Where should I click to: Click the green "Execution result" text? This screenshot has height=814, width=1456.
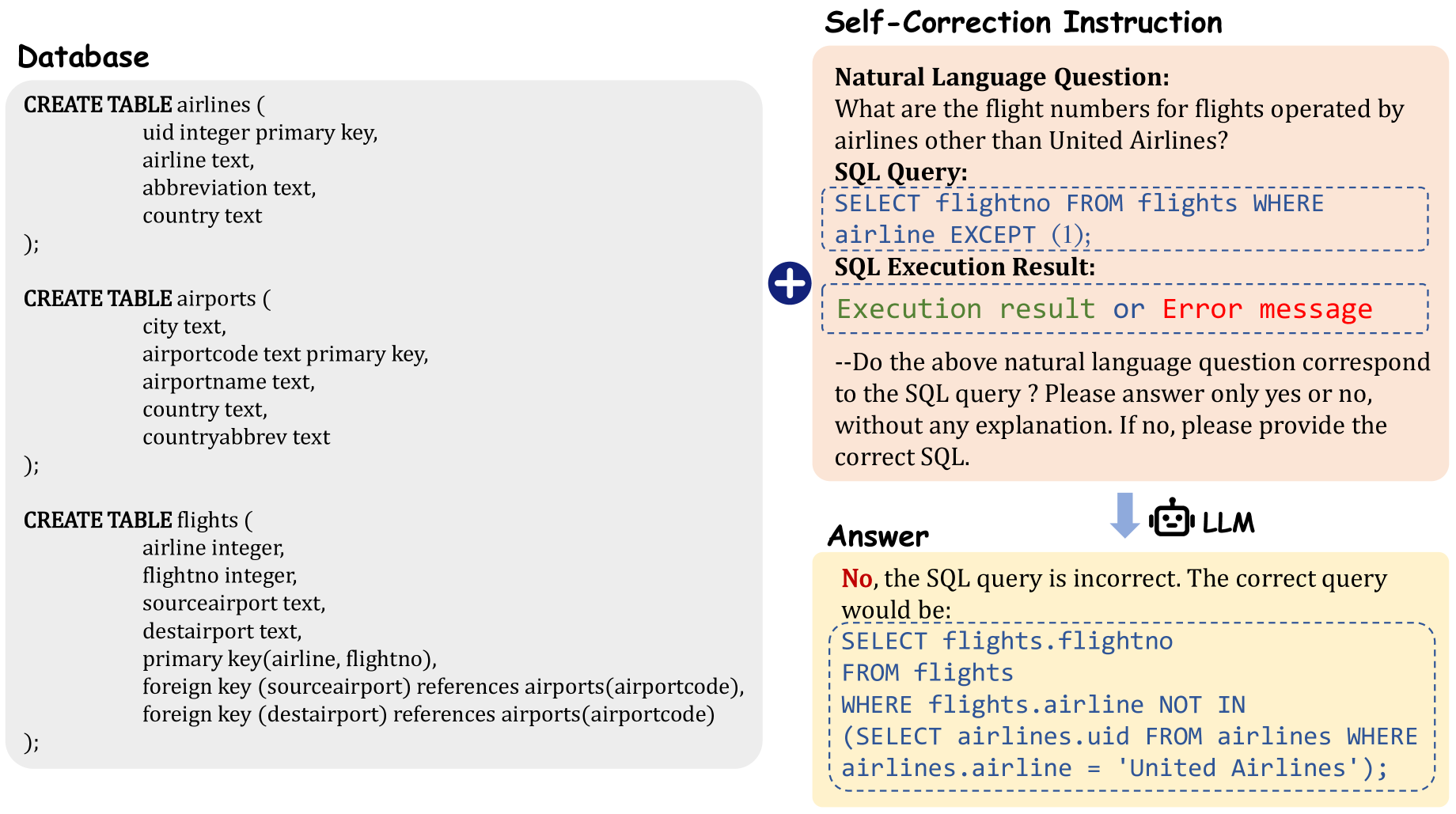coord(965,309)
